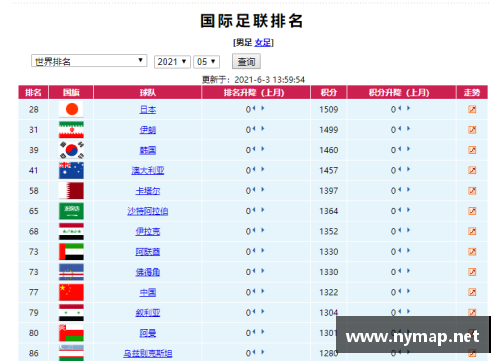
Task: Open the 2021 year dropdown
Action: [x=172, y=62]
